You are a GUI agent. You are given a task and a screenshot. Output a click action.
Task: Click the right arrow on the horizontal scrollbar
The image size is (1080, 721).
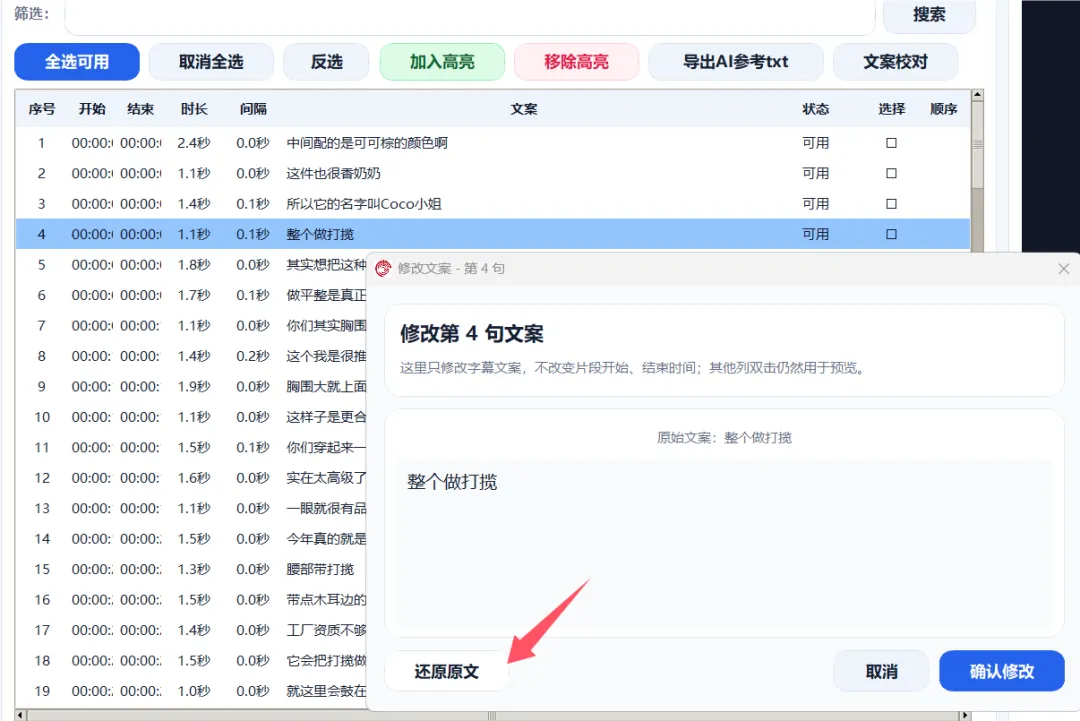pyautogui.click(x=965, y=715)
